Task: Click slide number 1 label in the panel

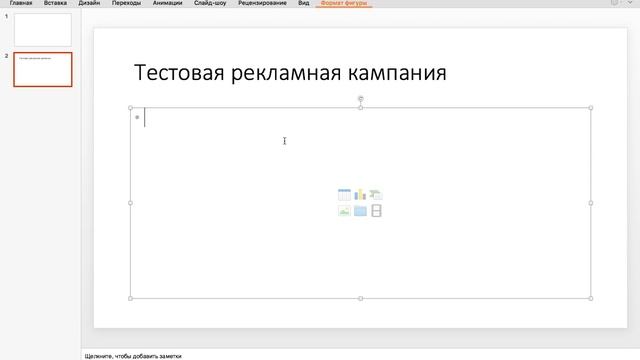Action: coord(6,16)
